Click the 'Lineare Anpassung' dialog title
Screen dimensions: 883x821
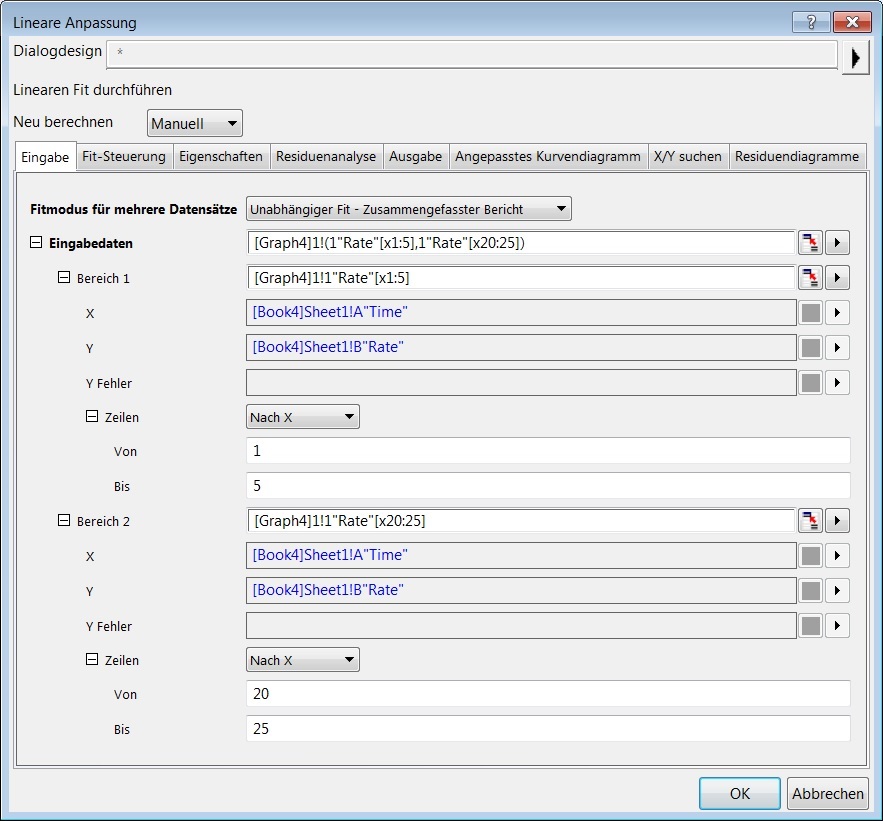click(75, 23)
